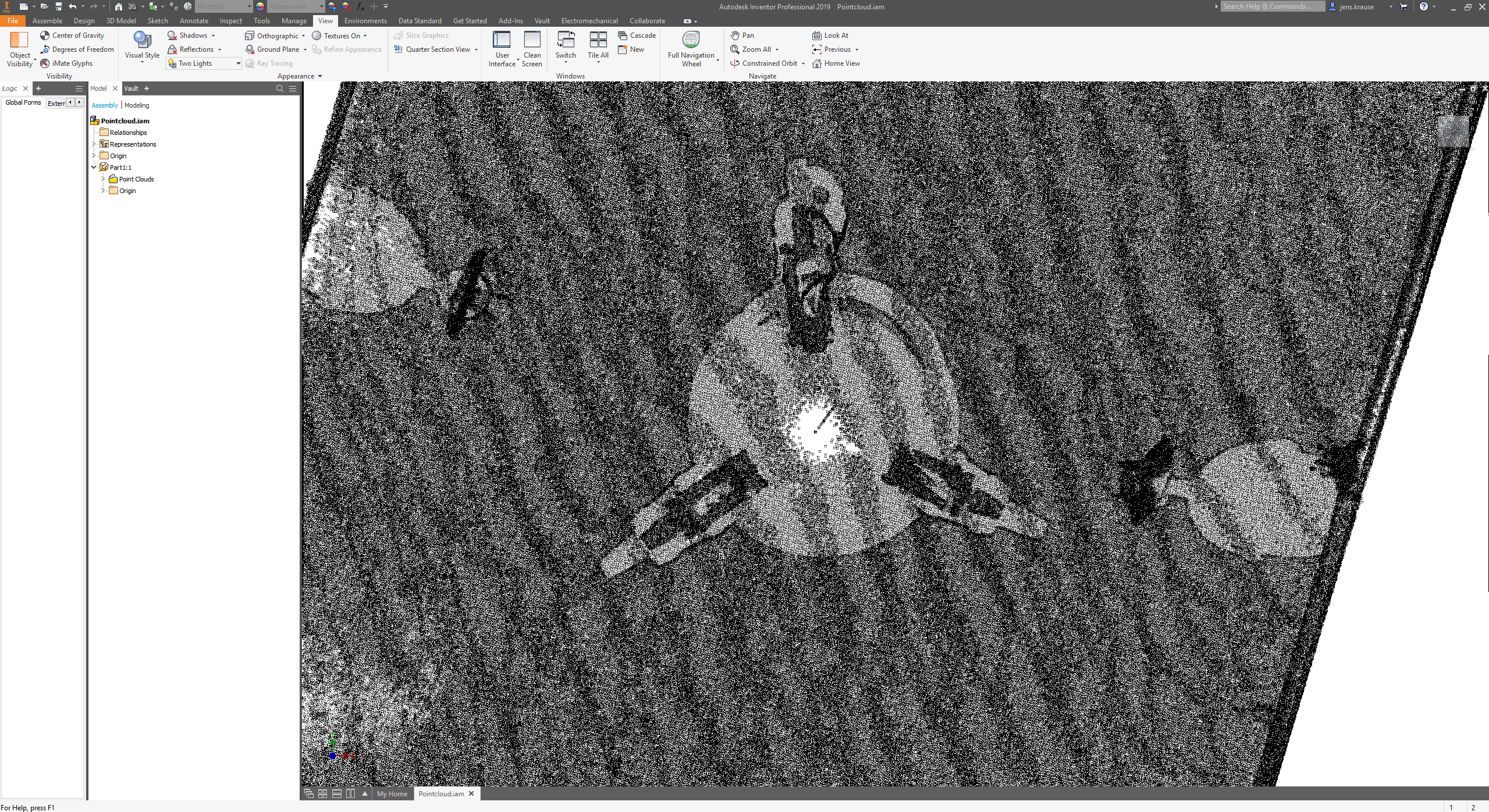Click the Home View button

click(837, 63)
